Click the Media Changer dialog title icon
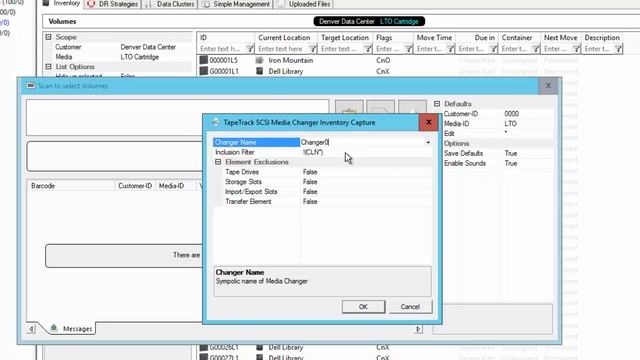The height and width of the screenshot is (360, 640). pyautogui.click(x=216, y=122)
